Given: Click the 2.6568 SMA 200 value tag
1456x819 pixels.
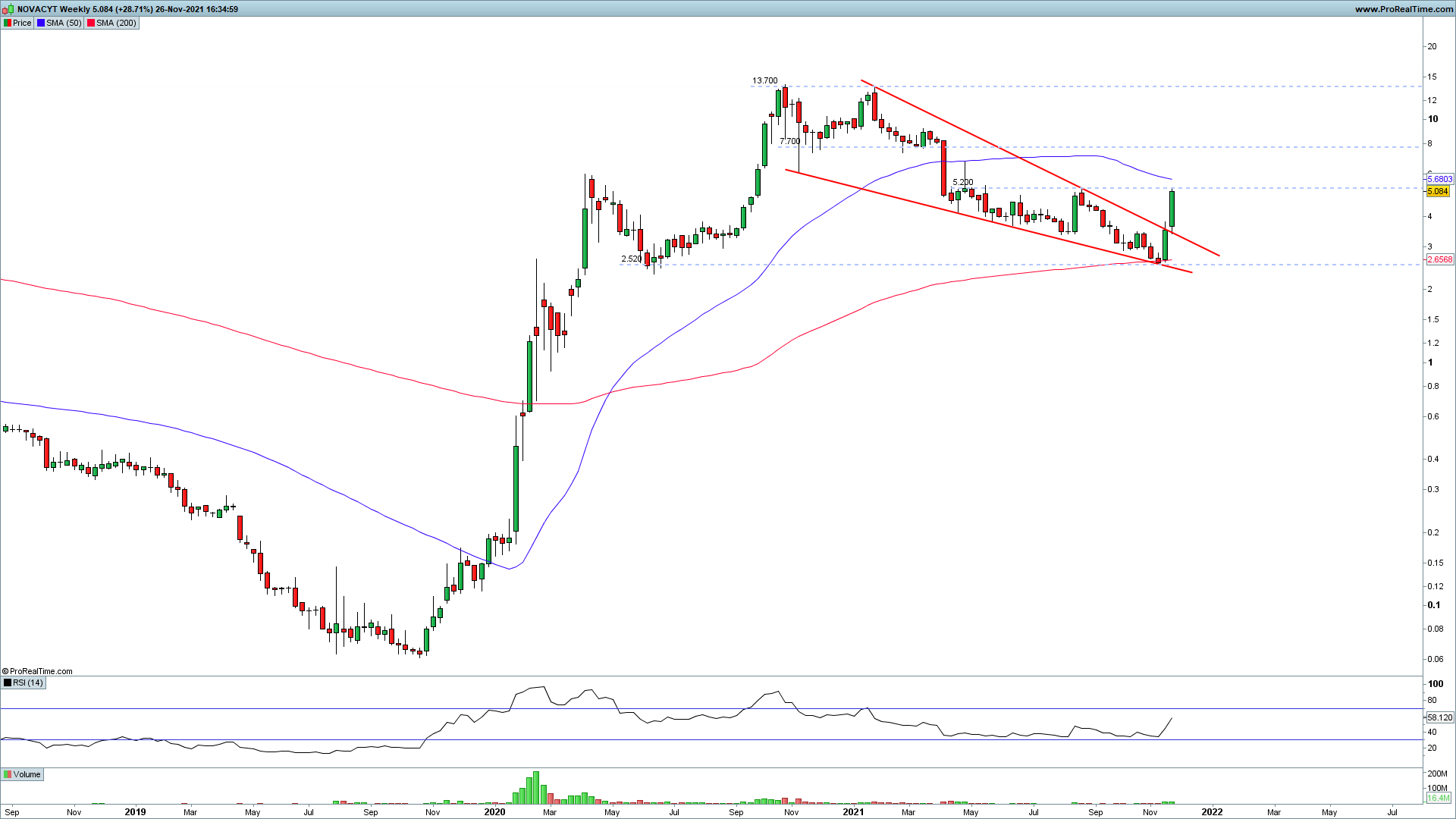Looking at the screenshot, I should (1439, 259).
